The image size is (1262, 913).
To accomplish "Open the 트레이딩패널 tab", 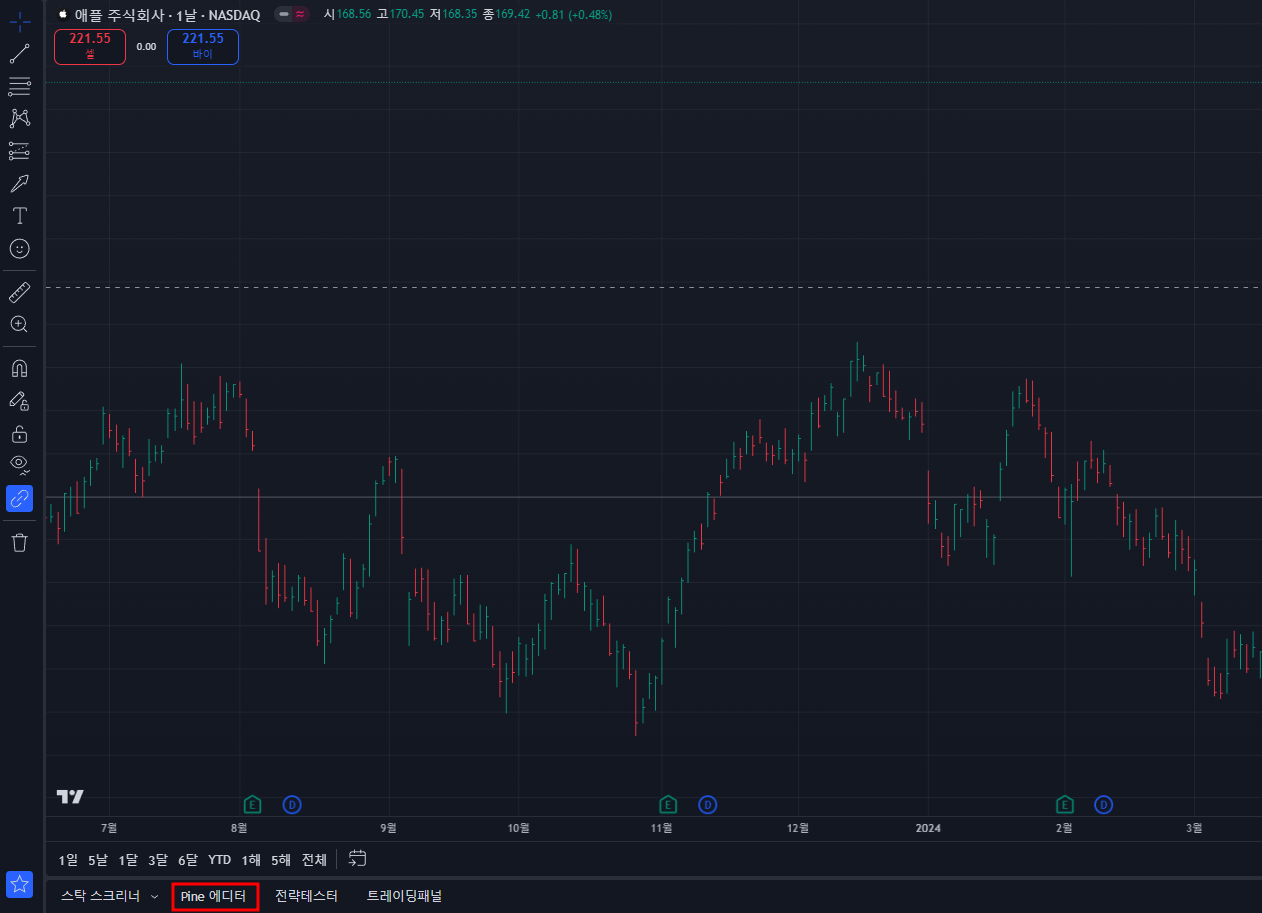I will click(404, 896).
